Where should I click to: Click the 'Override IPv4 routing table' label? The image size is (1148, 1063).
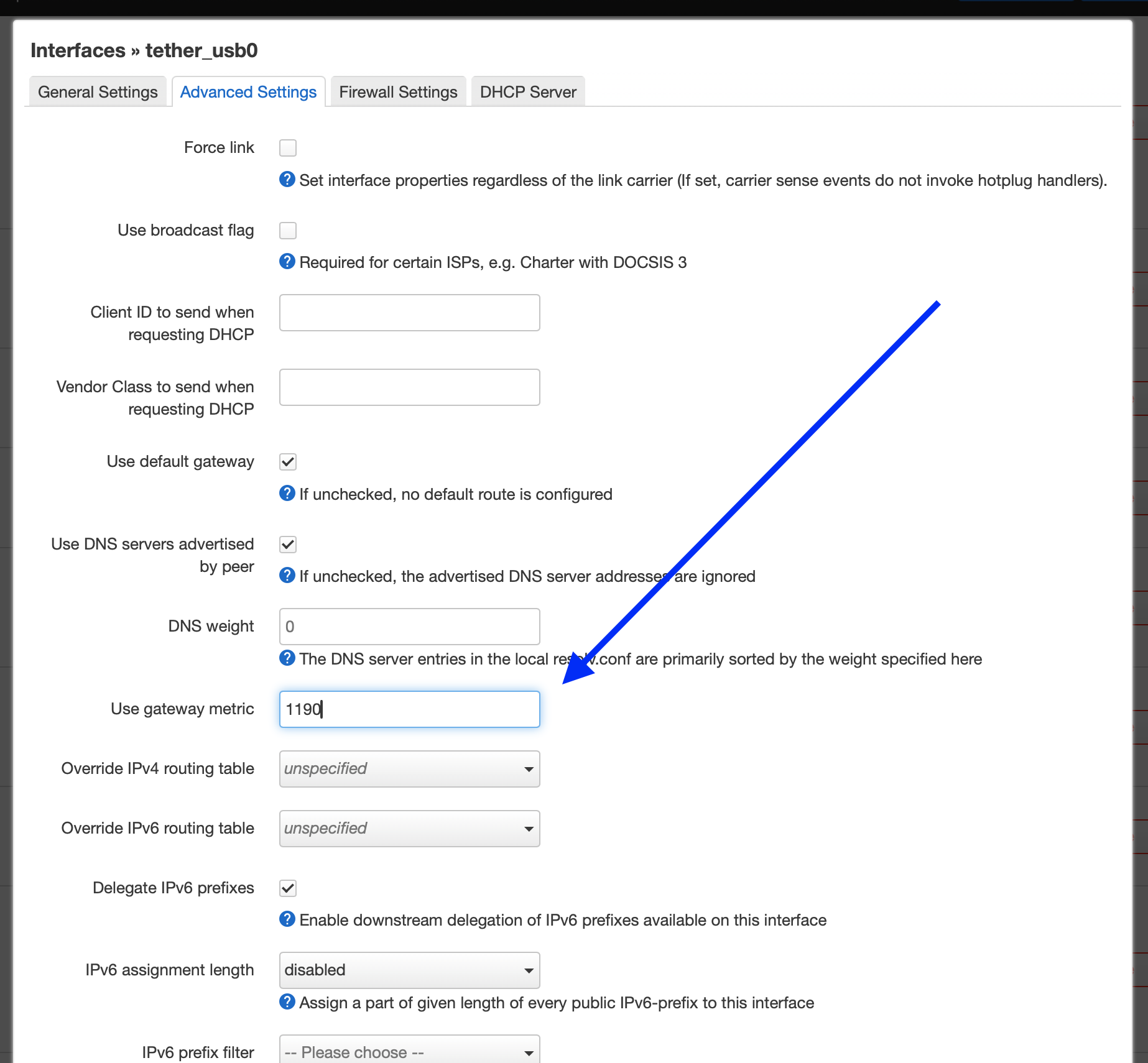pos(158,769)
